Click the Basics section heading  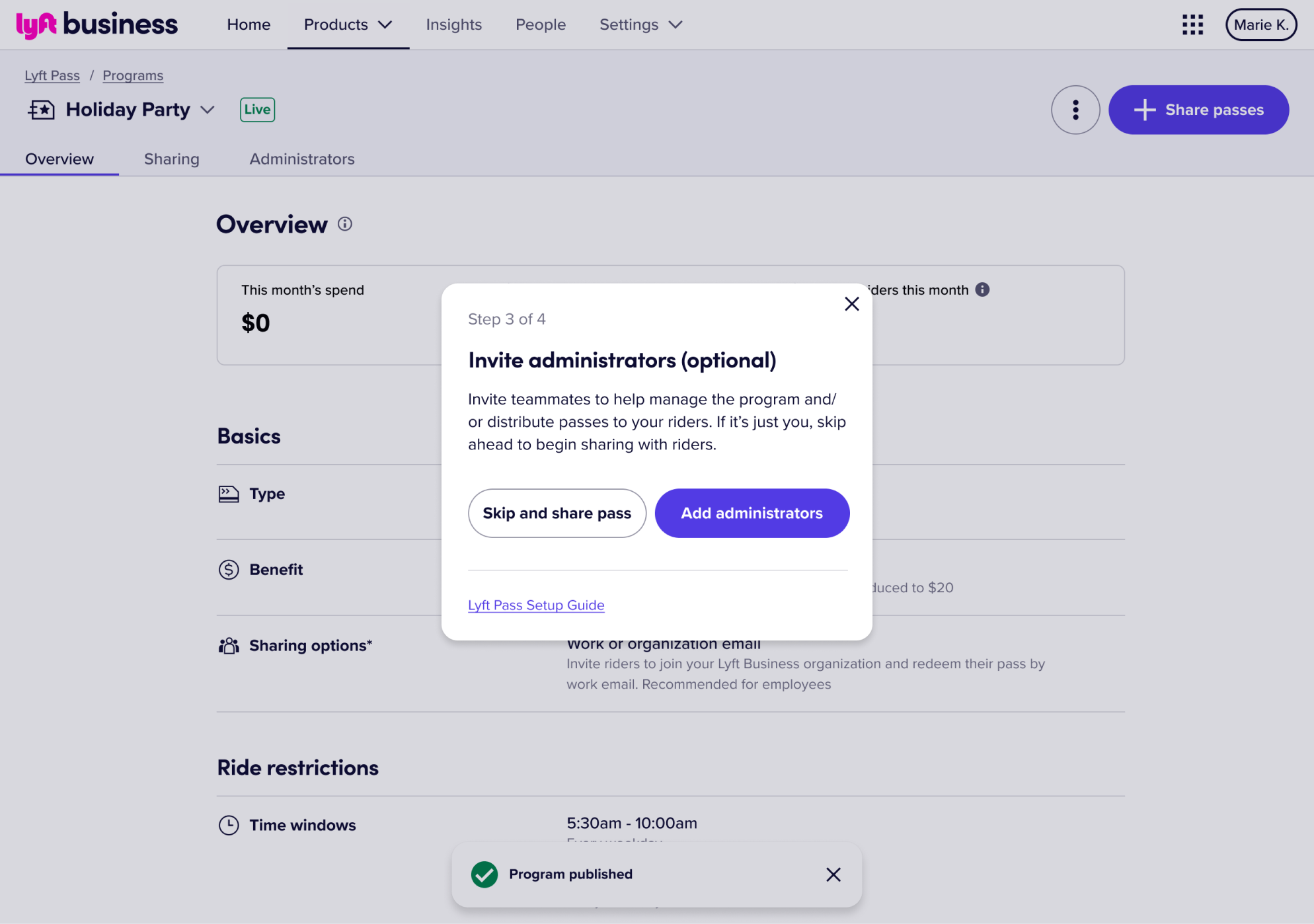(249, 436)
